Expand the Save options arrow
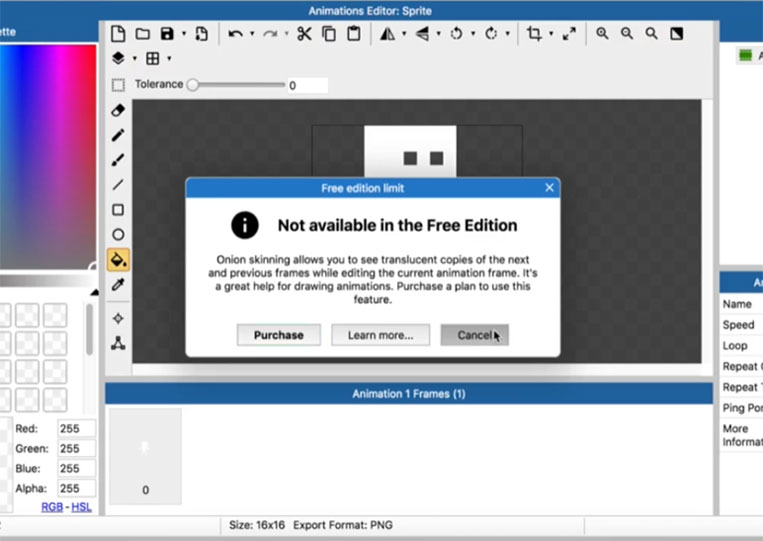The height and width of the screenshot is (541, 763). pyautogui.click(x=184, y=34)
